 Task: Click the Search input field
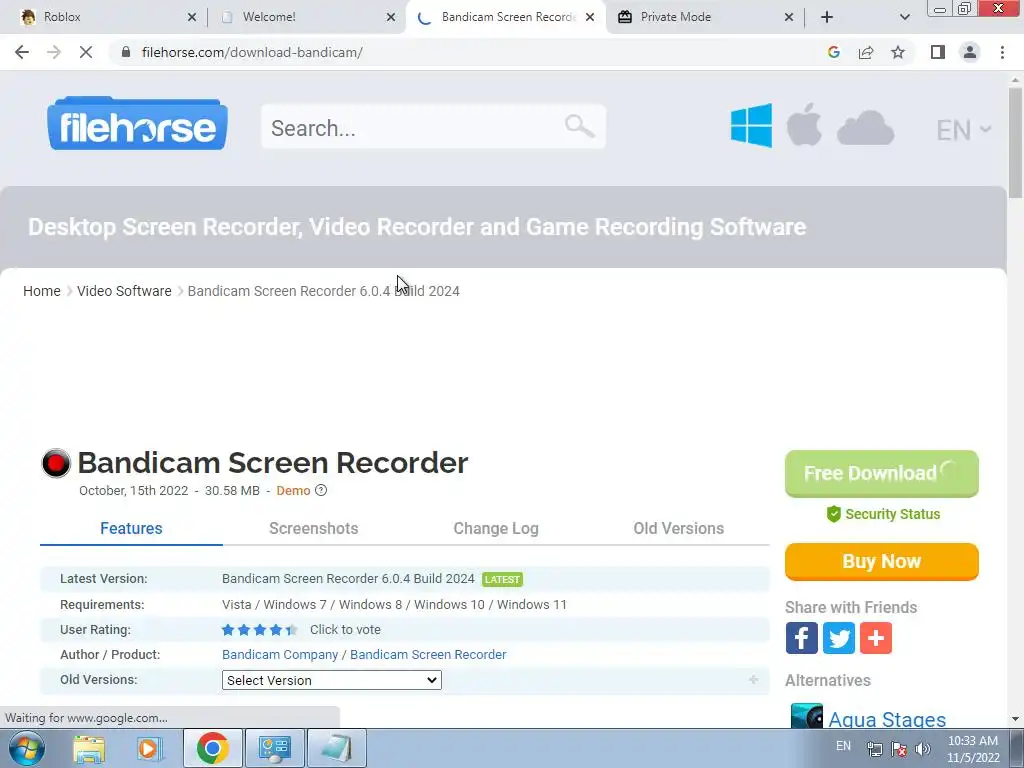pyautogui.click(x=434, y=127)
